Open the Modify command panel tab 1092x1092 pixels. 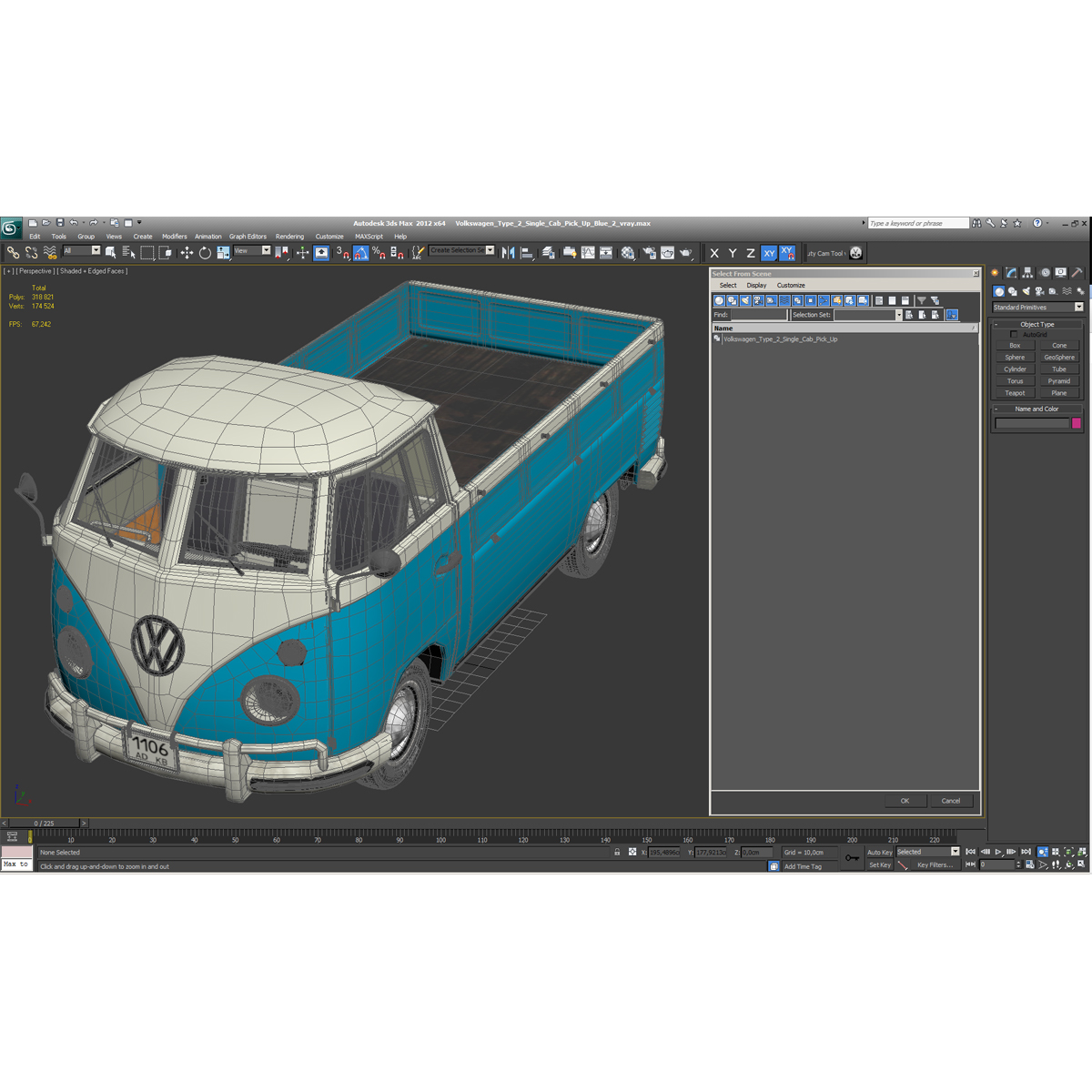tap(1011, 272)
